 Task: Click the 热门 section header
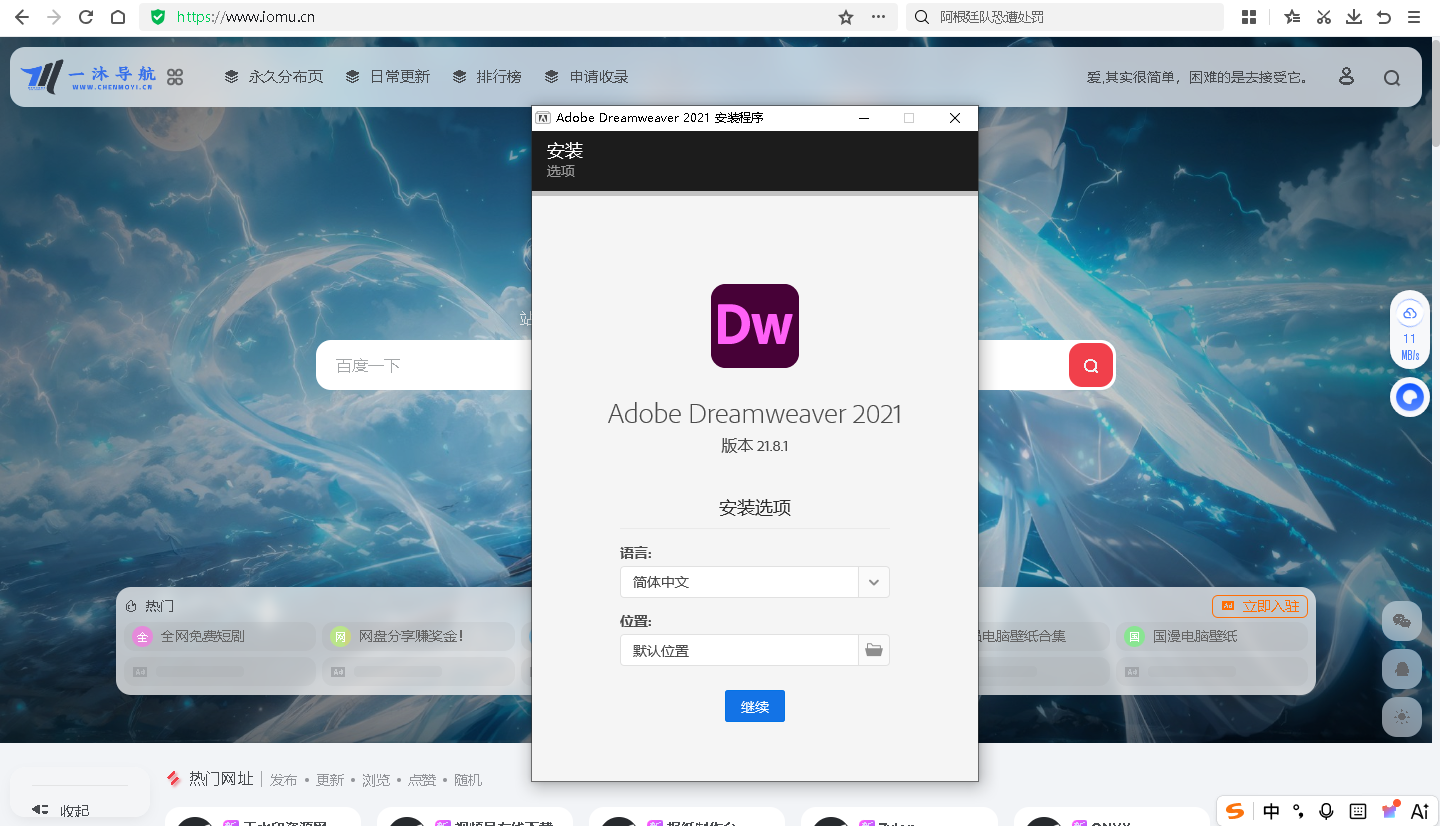tap(151, 606)
